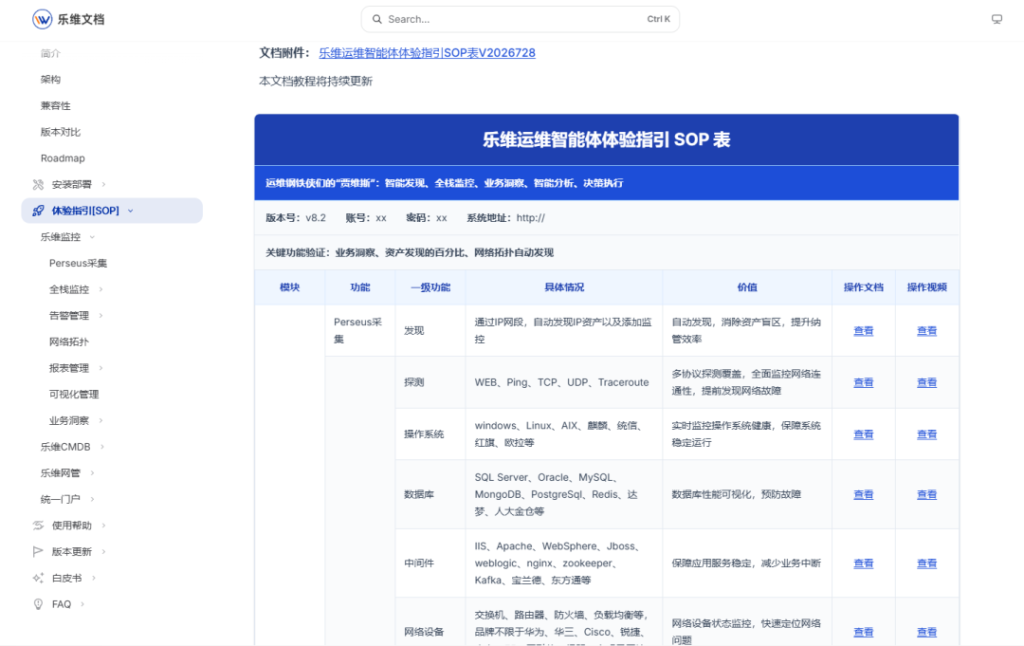The width and height of the screenshot is (1024, 646).
Task: Open the 乐维运维智能体体验指引SOP表V2026728 attachment link
Action: [x=427, y=53]
